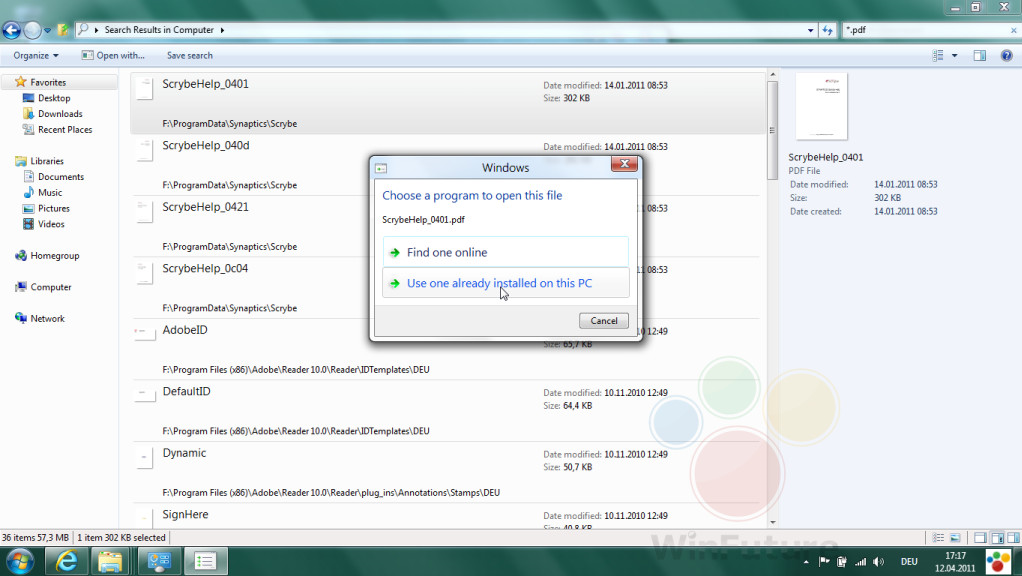Click Save search in toolbar

tap(190, 55)
